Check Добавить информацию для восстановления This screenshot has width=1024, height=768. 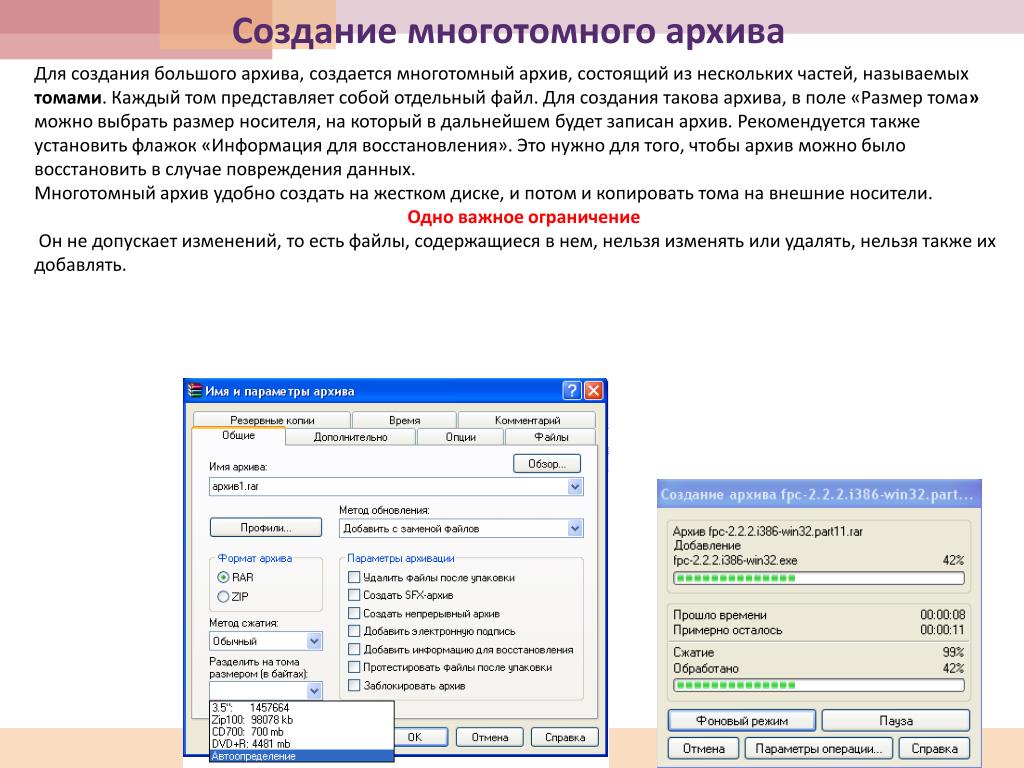click(354, 649)
